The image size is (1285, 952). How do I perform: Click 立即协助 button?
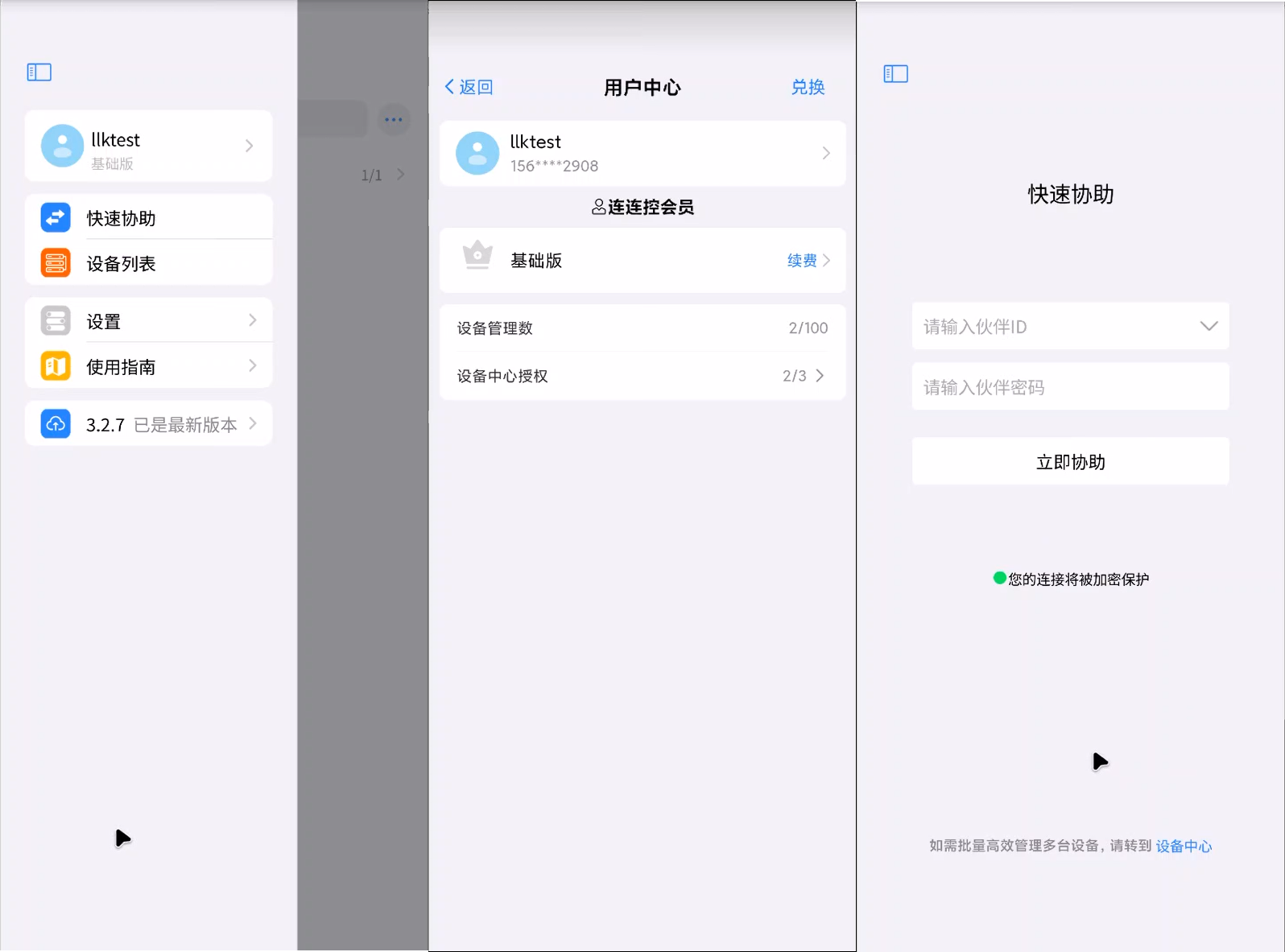pos(1070,461)
